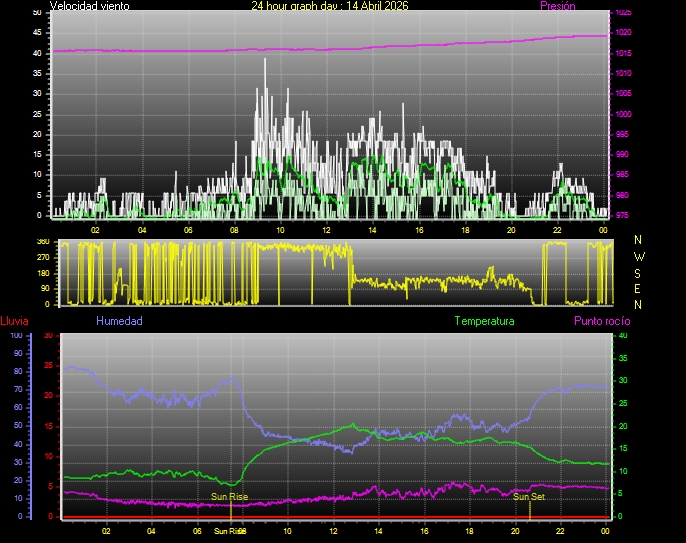Click the tallest wind gust peak in the top graph
The width and height of the screenshot is (686, 543).
click(x=265, y=60)
